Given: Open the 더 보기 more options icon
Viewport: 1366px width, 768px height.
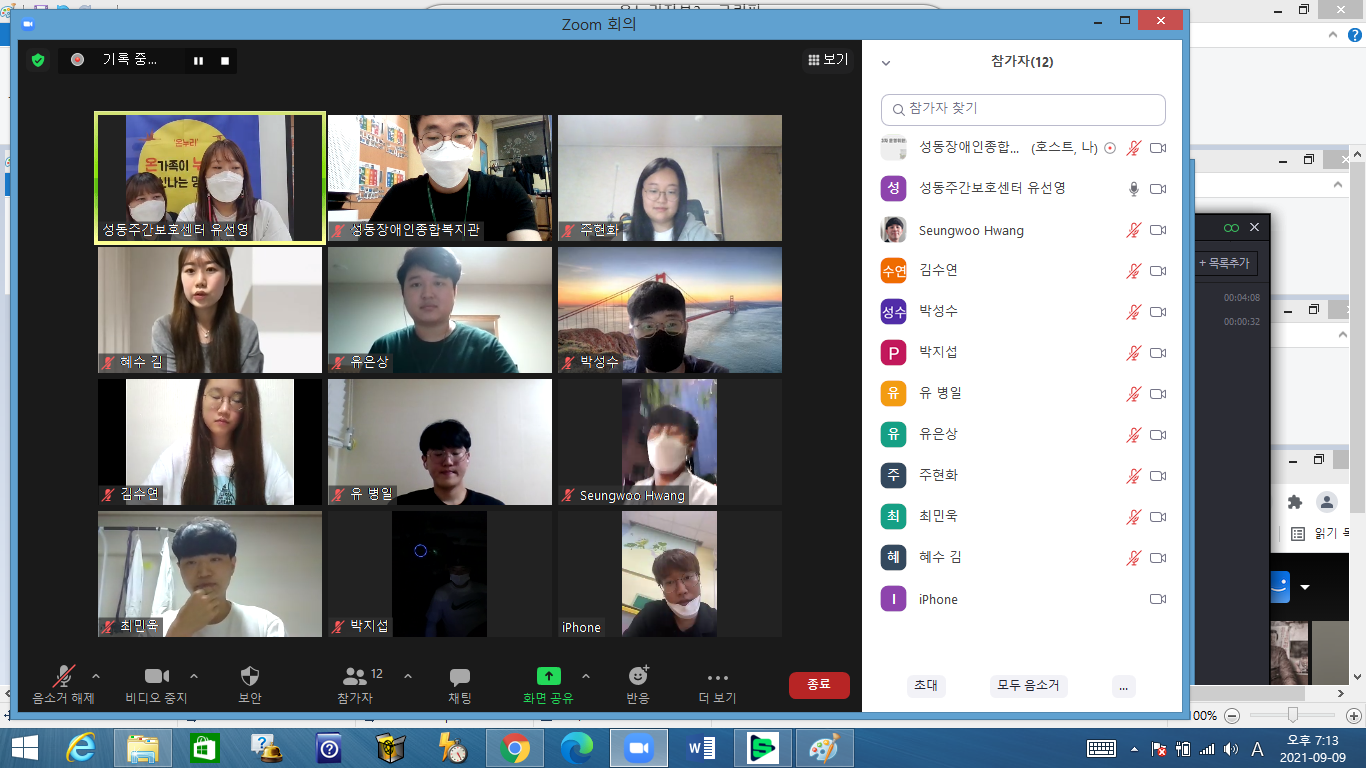Looking at the screenshot, I should (718, 677).
